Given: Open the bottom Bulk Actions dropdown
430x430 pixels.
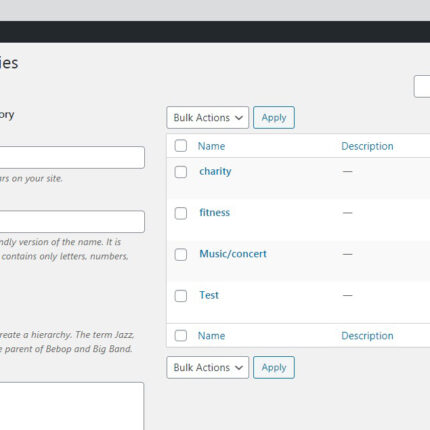Looking at the screenshot, I should point(208,367).
